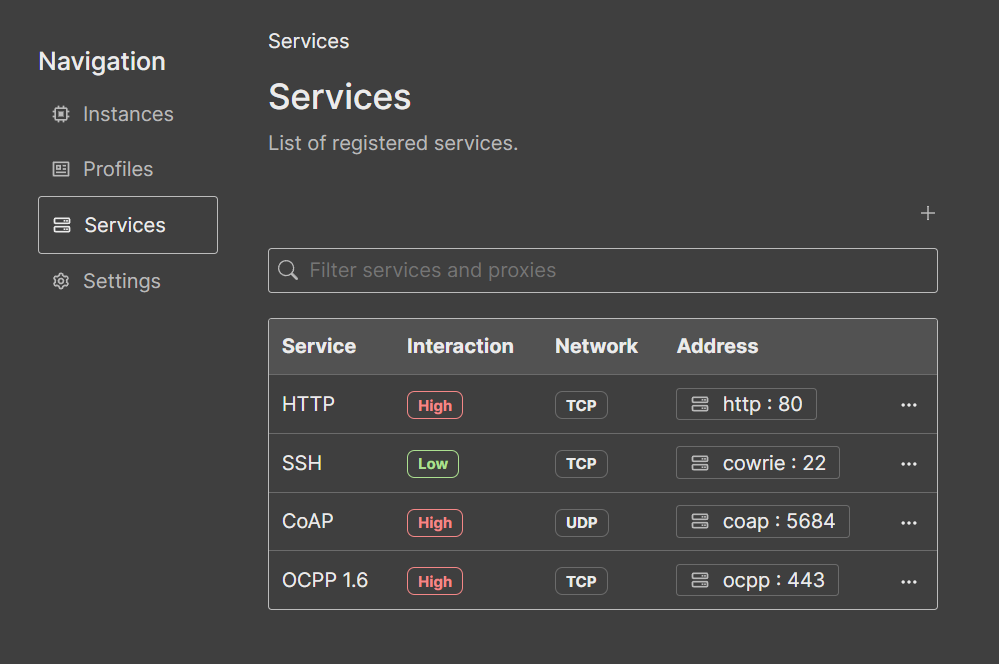Click the search magnifier icon
The height and width of the screenshot is (664, 999).
coord(288,270)
